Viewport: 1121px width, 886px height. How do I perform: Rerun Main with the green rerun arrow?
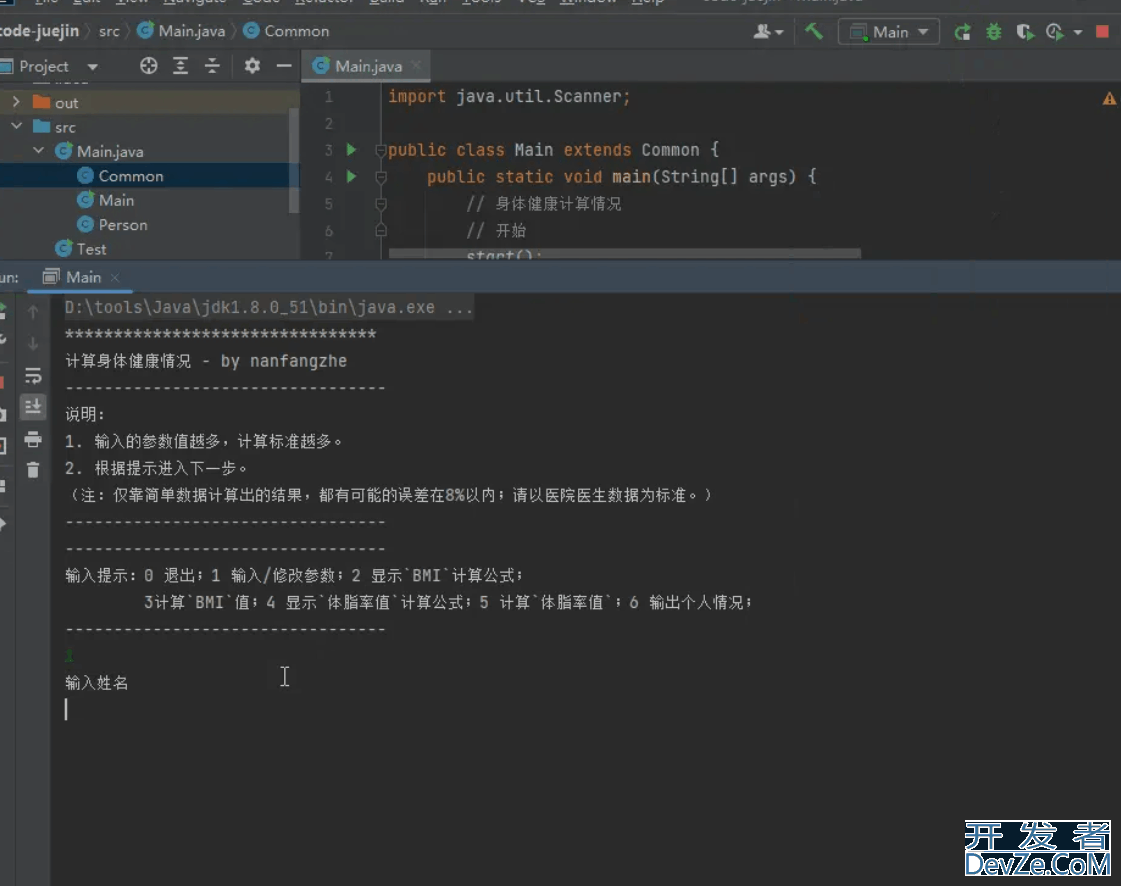point(962,32)
